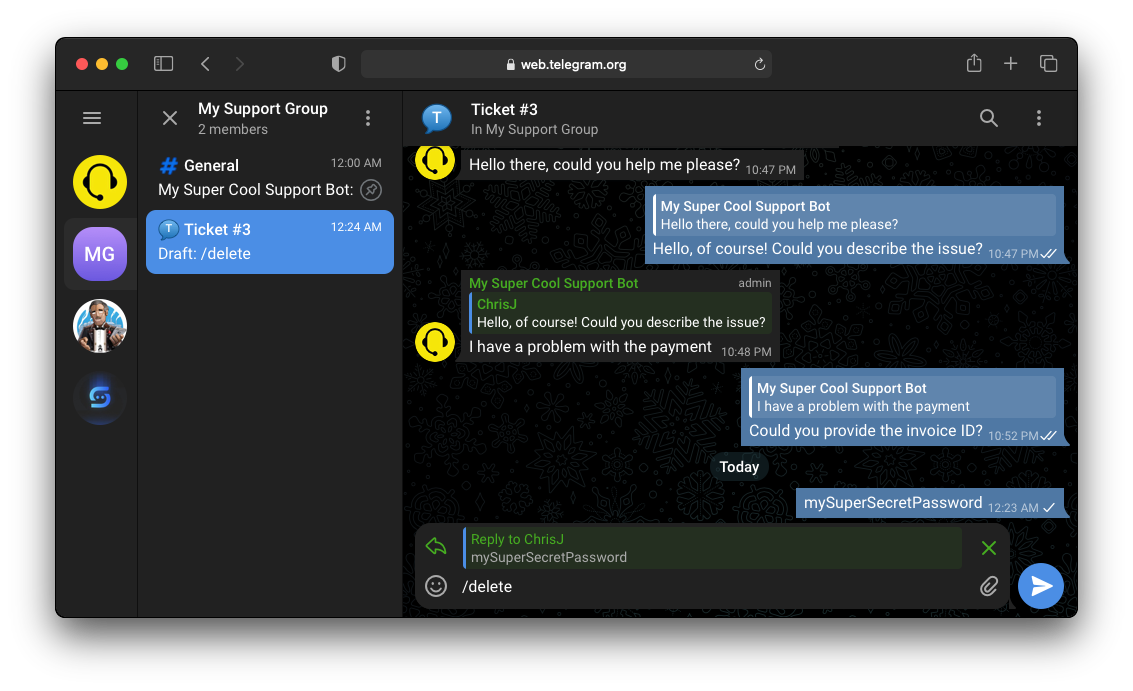Open My Support Group more options menu
This screenshot has height=691, width=1133.
(x=368, y=118)
